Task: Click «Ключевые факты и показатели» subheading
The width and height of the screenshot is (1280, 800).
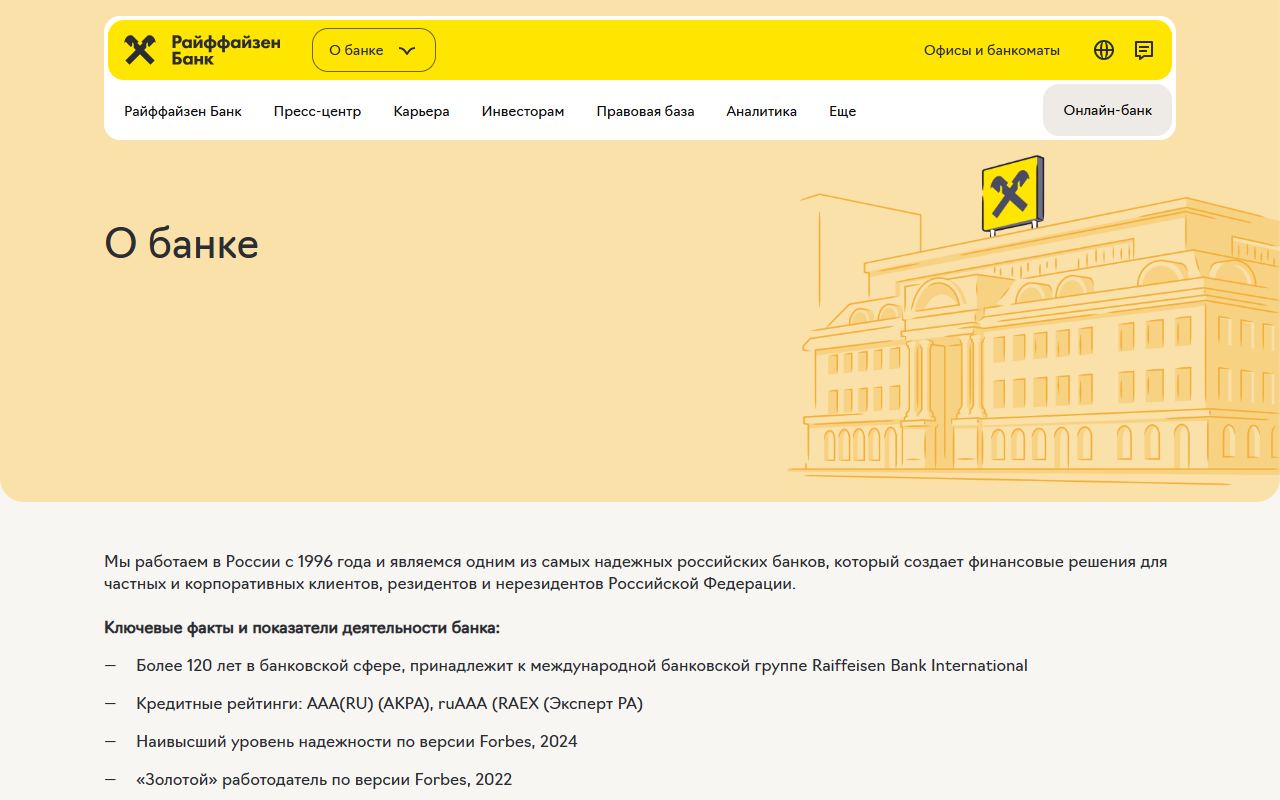Action: (x=302, y=628)
